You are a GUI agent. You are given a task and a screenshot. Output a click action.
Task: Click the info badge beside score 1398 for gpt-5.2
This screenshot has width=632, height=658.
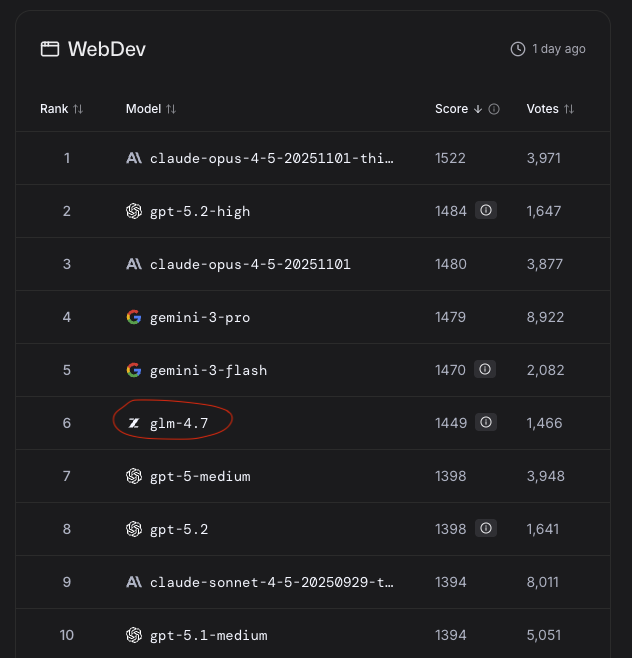[x=486, y=529]
